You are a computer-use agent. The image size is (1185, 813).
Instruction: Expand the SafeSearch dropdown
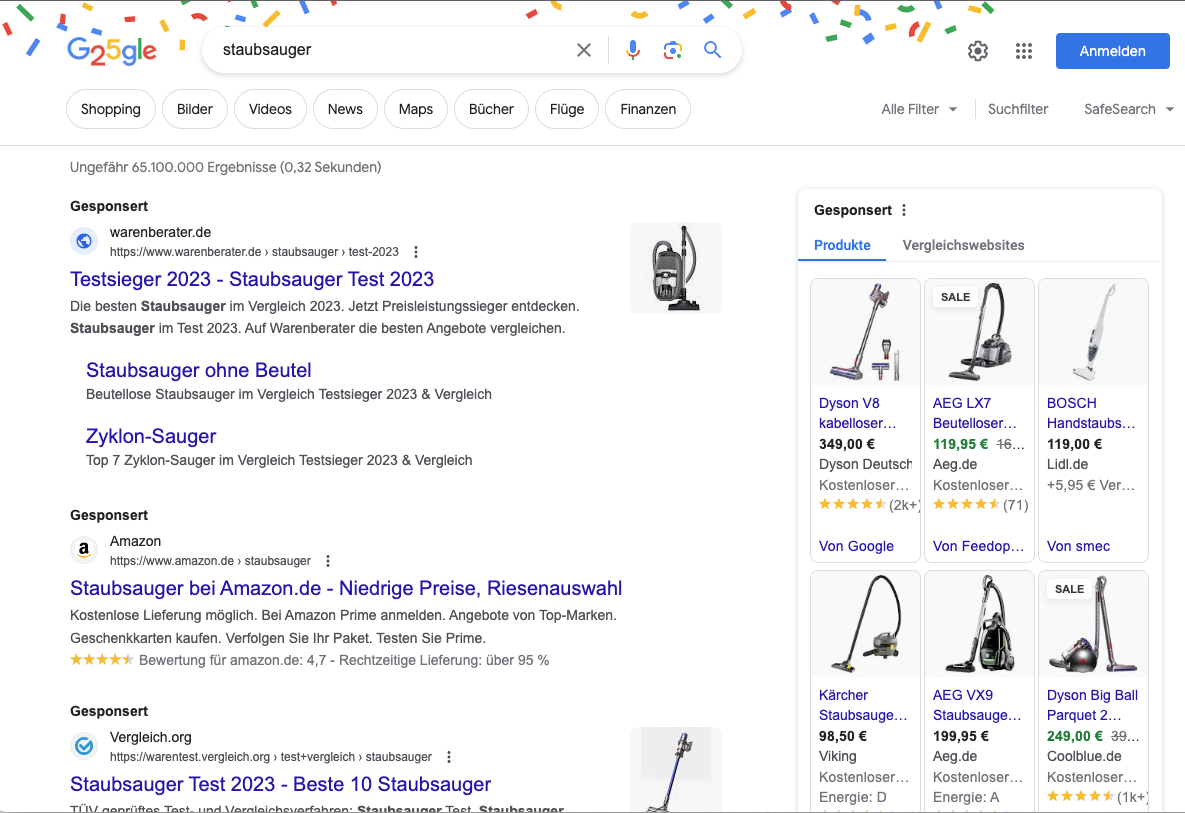pos(1128,109)
